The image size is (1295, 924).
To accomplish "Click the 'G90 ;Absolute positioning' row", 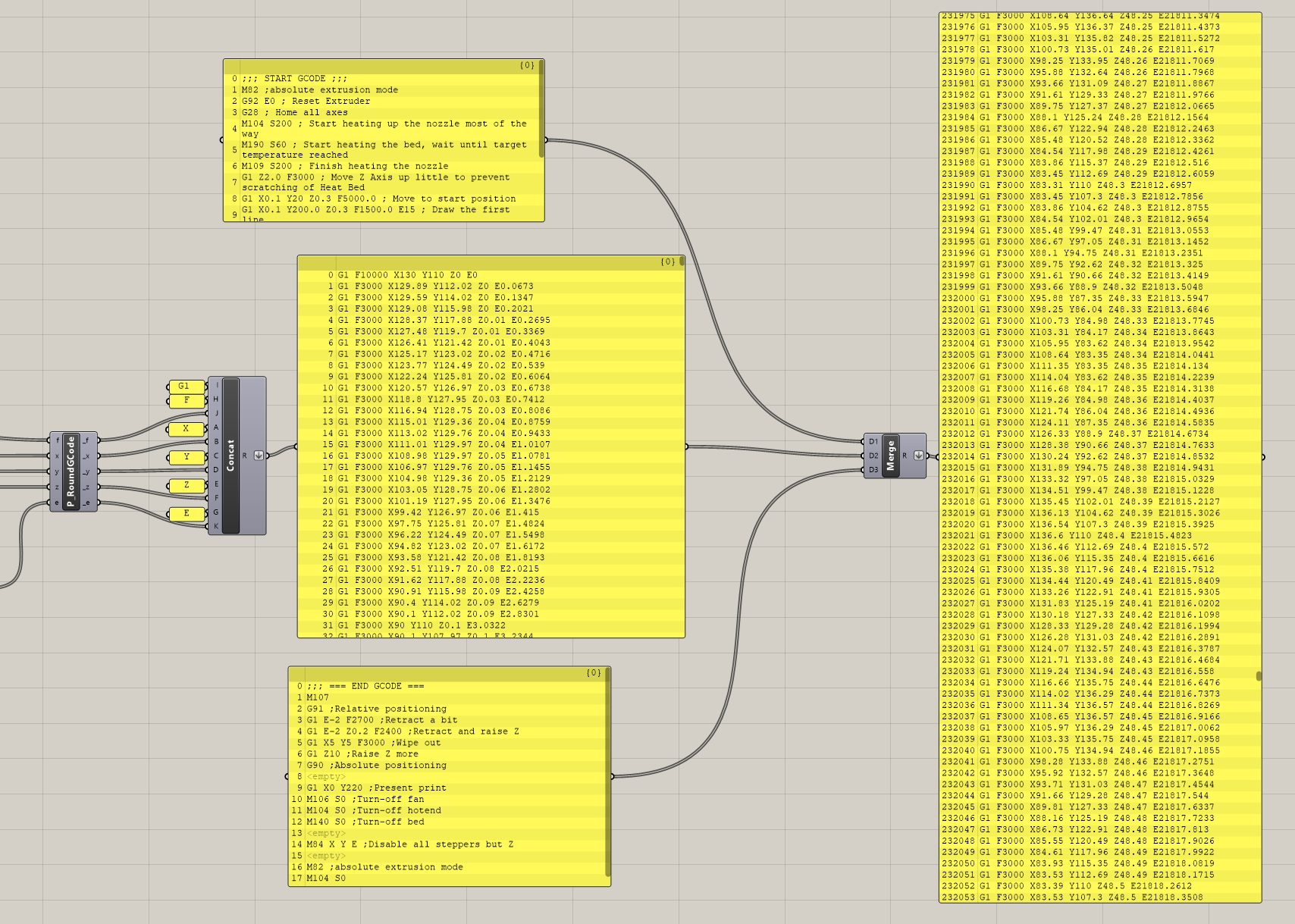I will pos(448,766).
